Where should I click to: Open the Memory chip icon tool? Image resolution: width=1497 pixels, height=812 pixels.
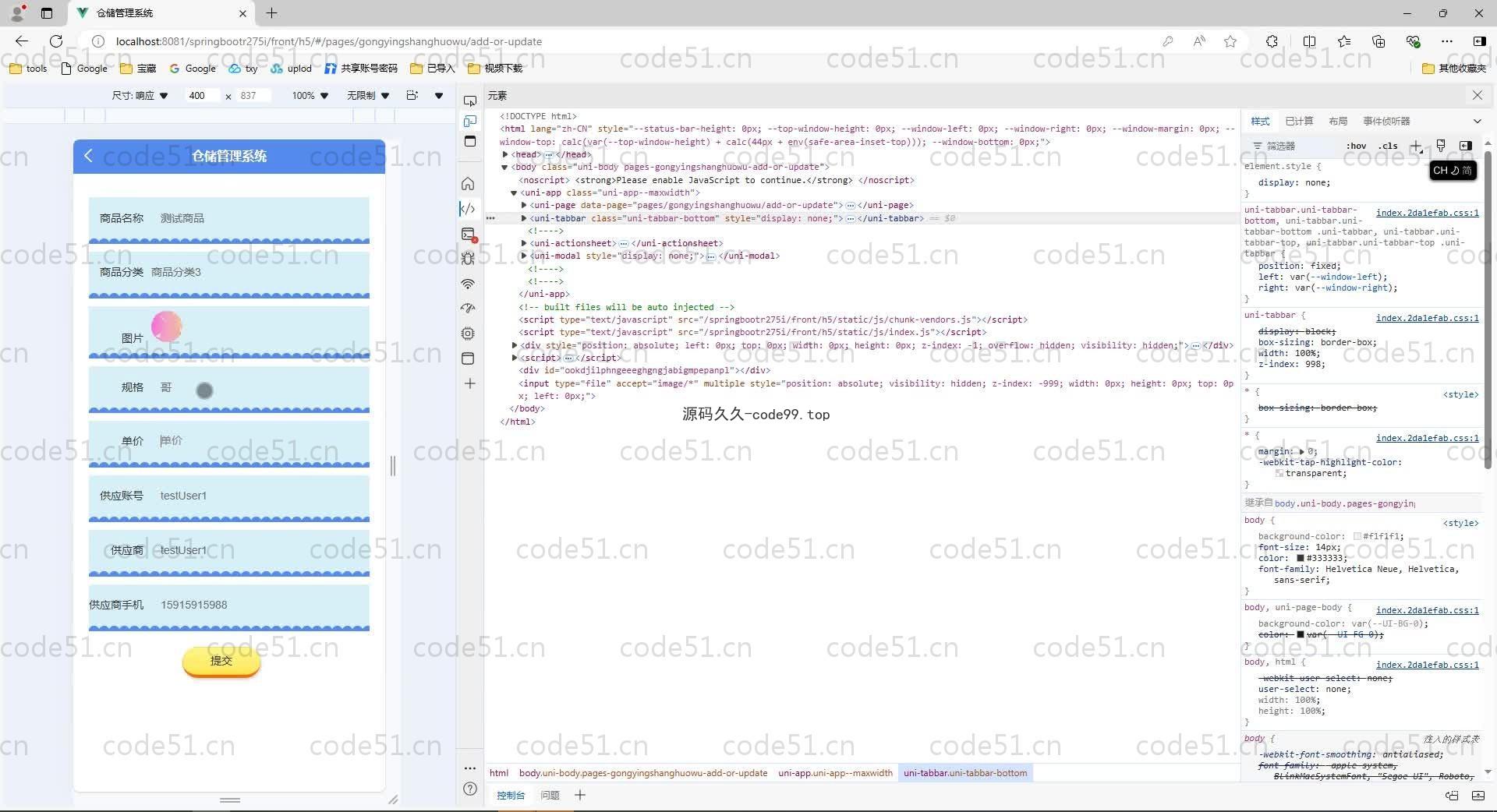tap(468, 334)
